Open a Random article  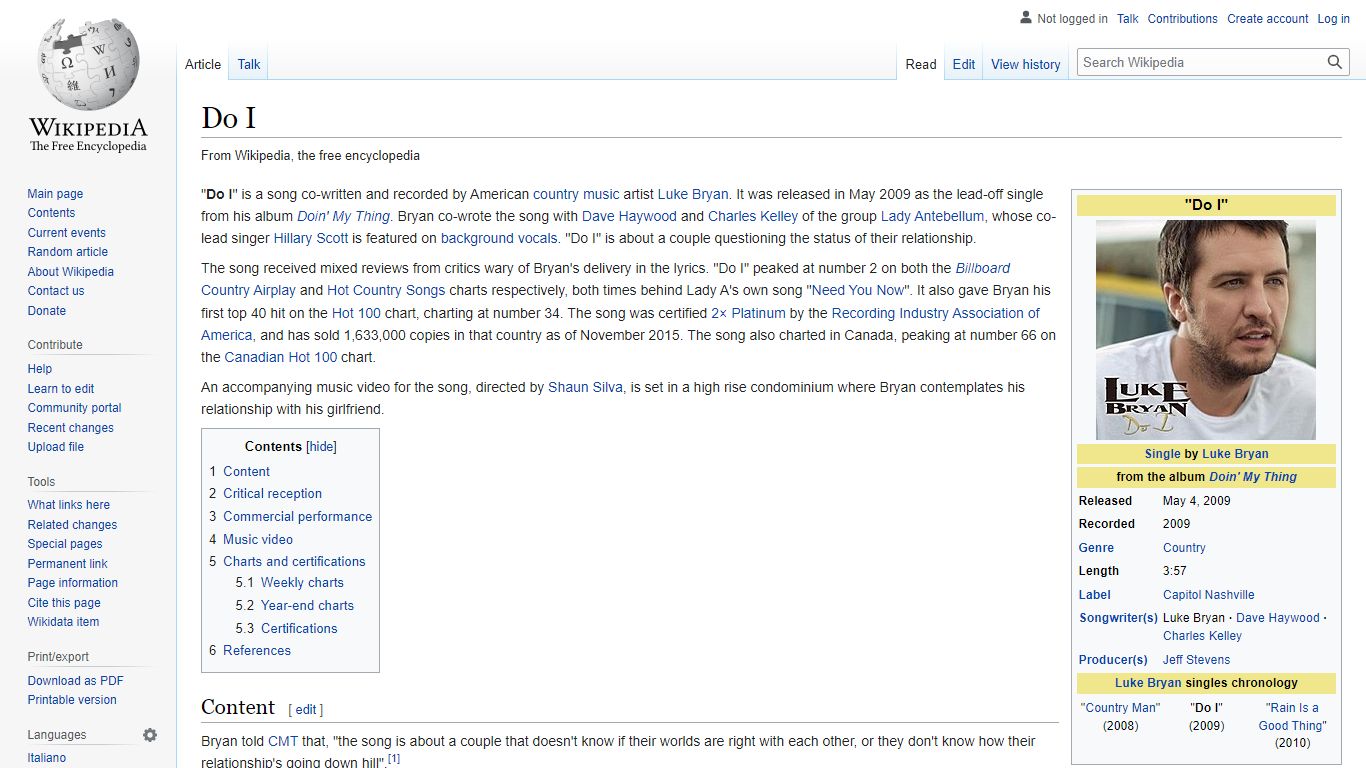tap(67, 252)
